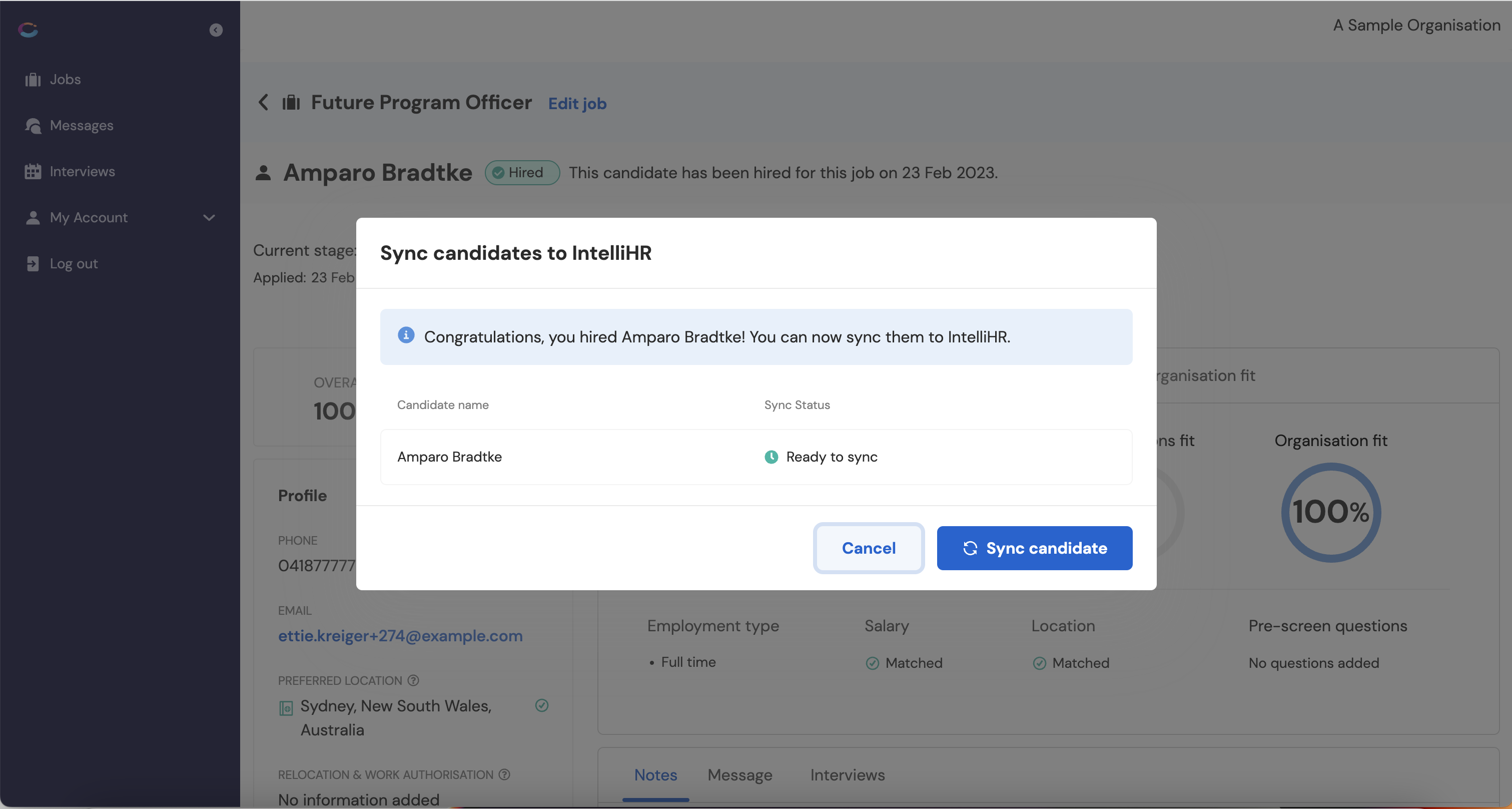1512x809 pixels.
Task: Go back using the chevron beside the job title
Action: (x=264, y=102)
